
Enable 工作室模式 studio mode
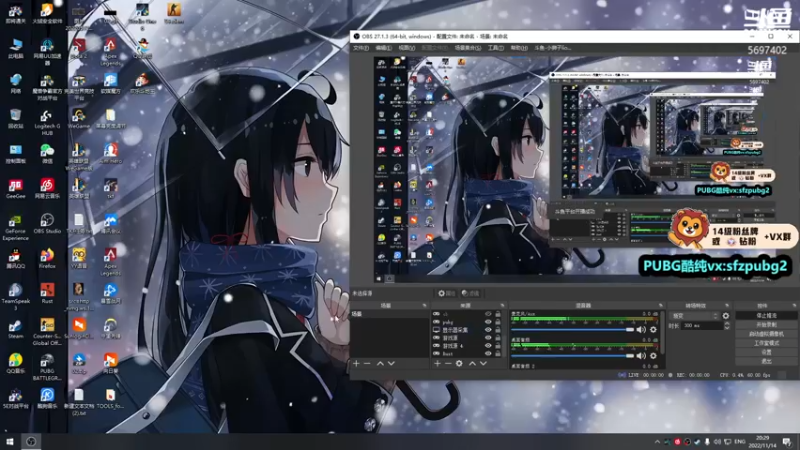[766, 343]
